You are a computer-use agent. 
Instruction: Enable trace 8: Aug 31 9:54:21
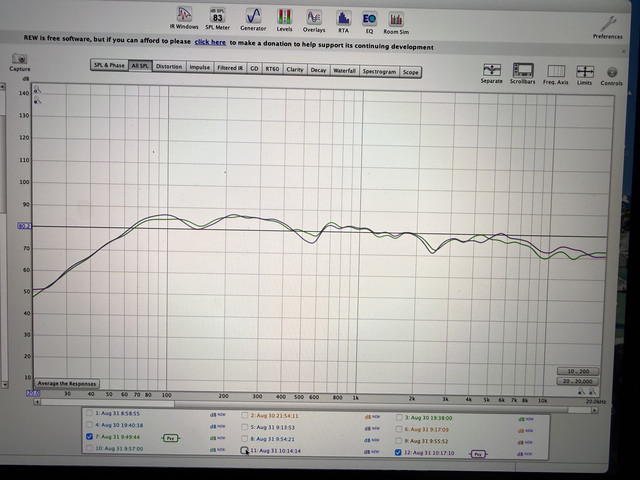244,439
